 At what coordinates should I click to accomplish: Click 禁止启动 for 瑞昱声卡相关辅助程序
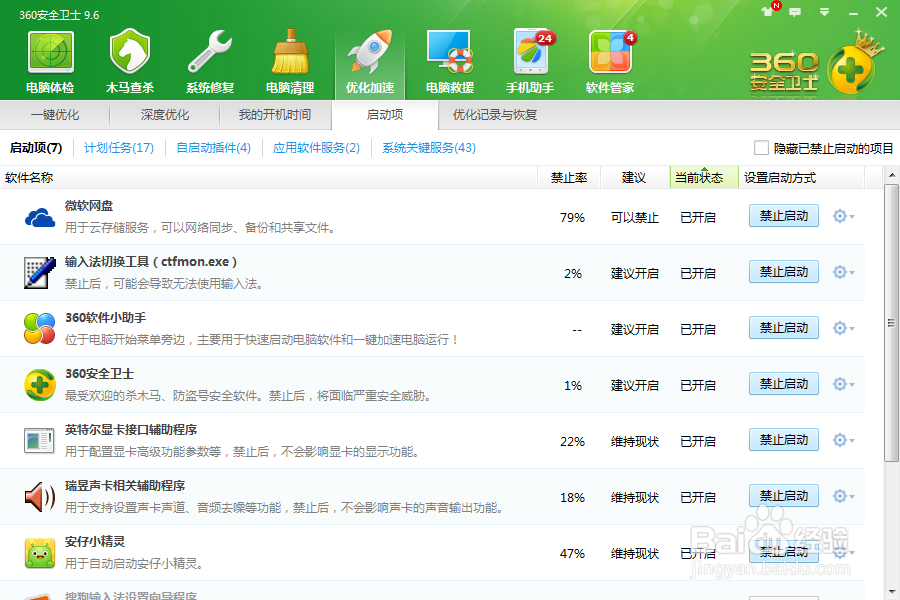783,496
